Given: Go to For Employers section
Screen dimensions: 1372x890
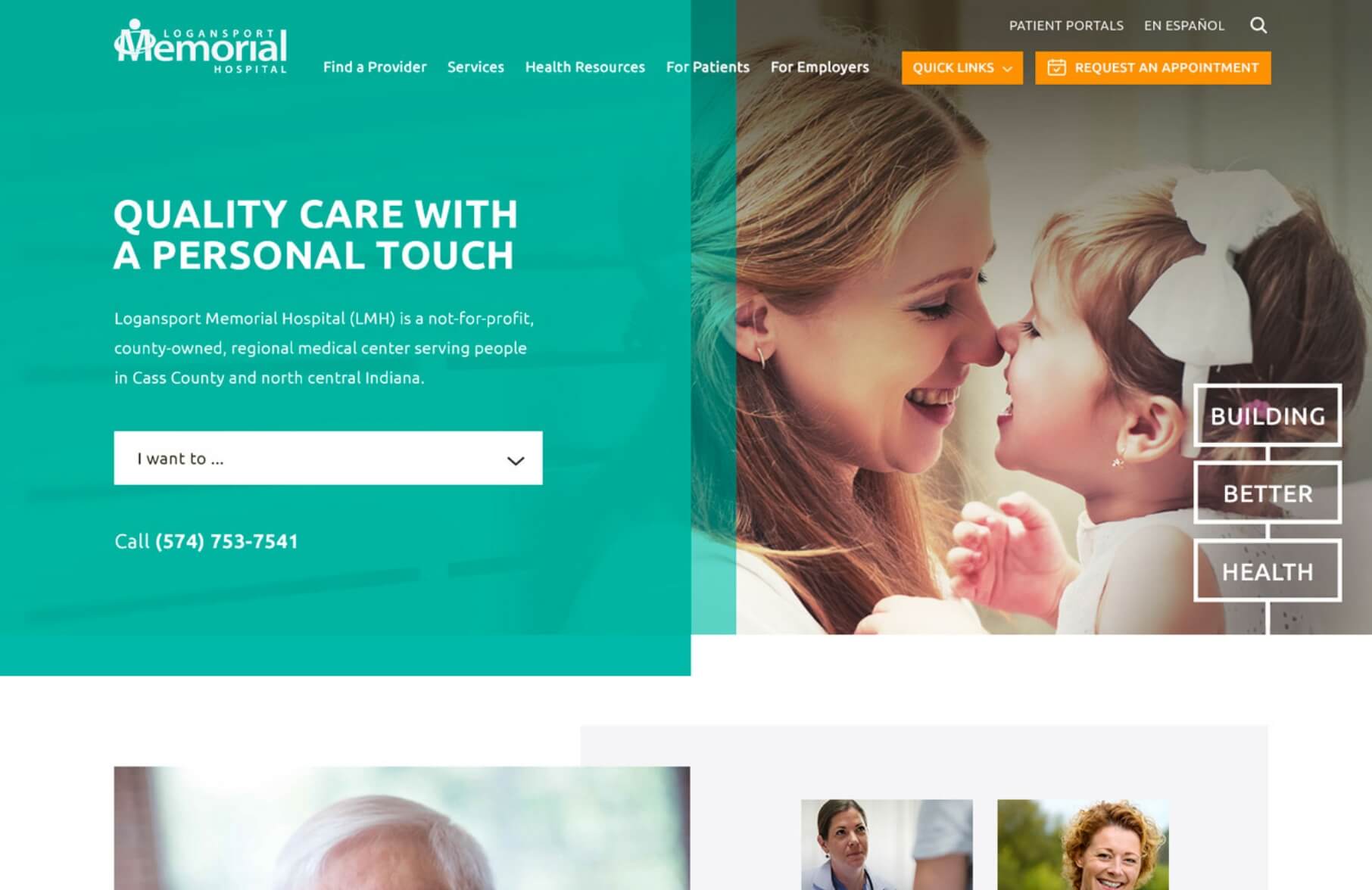Looking at the screenshot, I should pos(820,67).
